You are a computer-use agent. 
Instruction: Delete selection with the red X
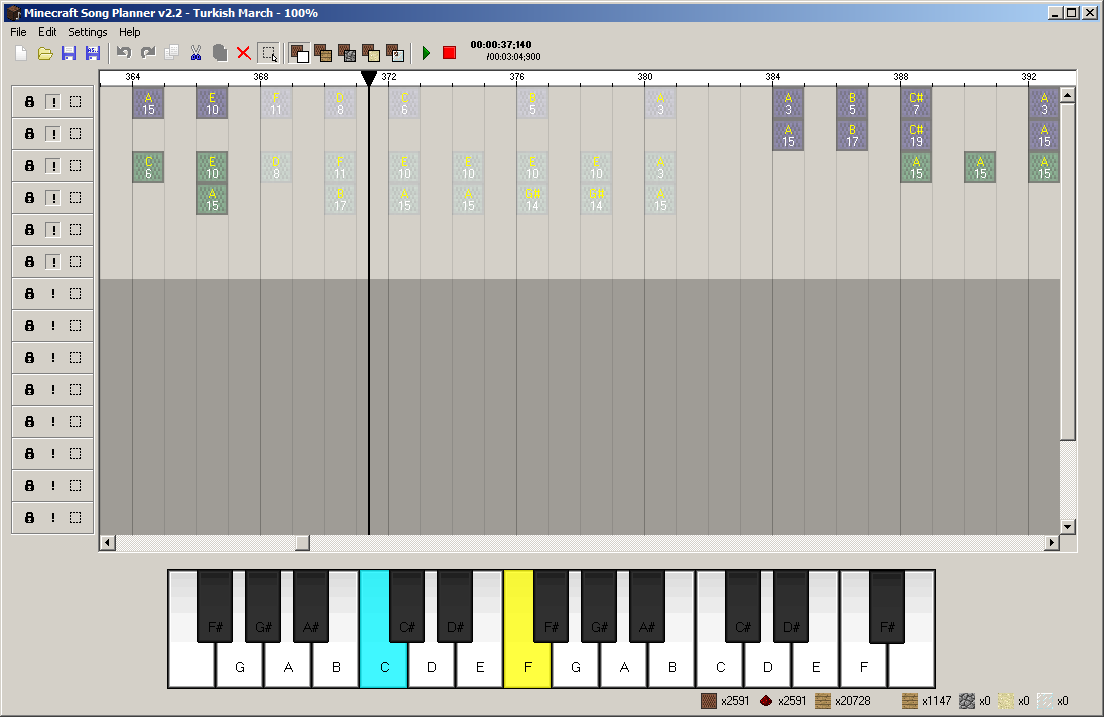click(244, 53)
